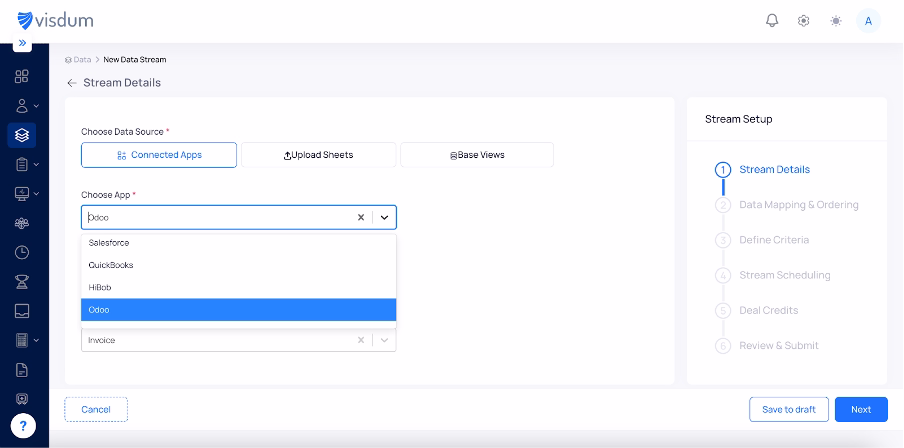Expand the chevron beside the calculator sidebar icon
This screenshot has height=448, width=904.
tap(37, 340)
